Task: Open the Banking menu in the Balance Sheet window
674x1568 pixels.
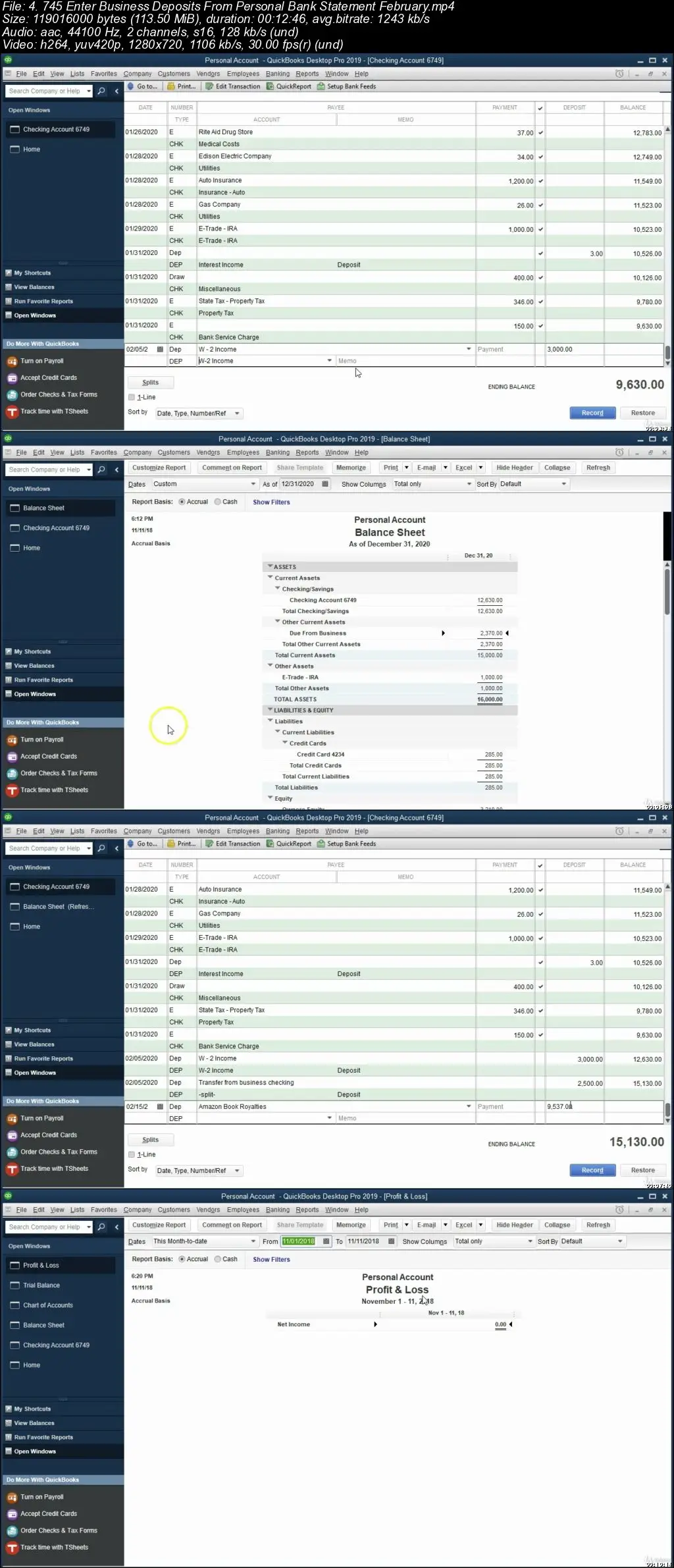Action: click(x=277, y=452)
